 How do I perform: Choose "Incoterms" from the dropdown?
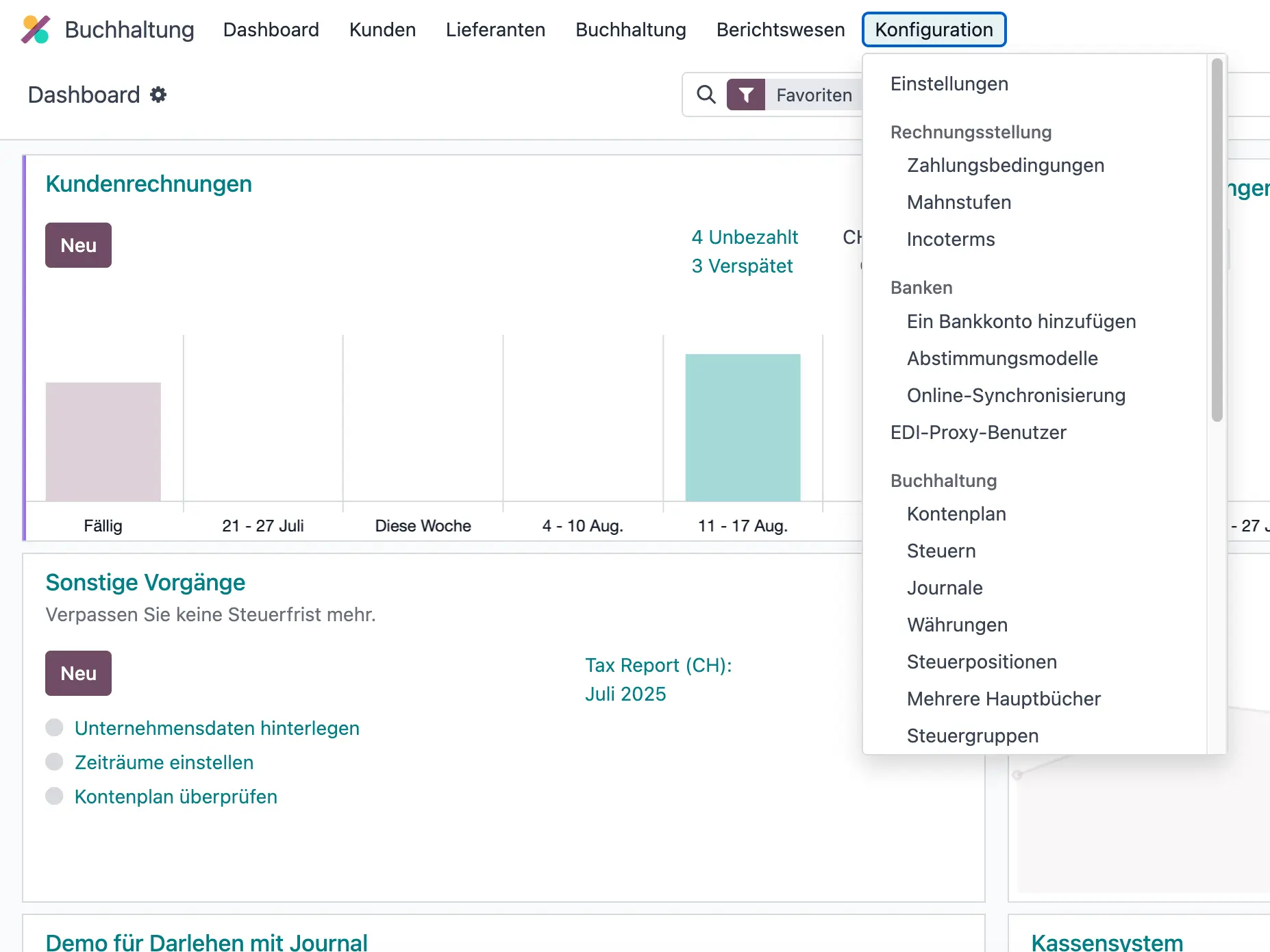pos(951,239)
